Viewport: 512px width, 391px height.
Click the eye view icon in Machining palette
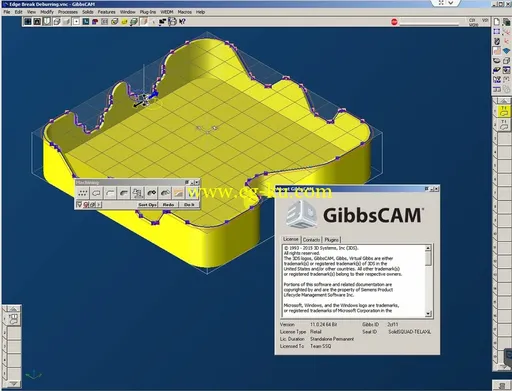(x=93, y=204)
